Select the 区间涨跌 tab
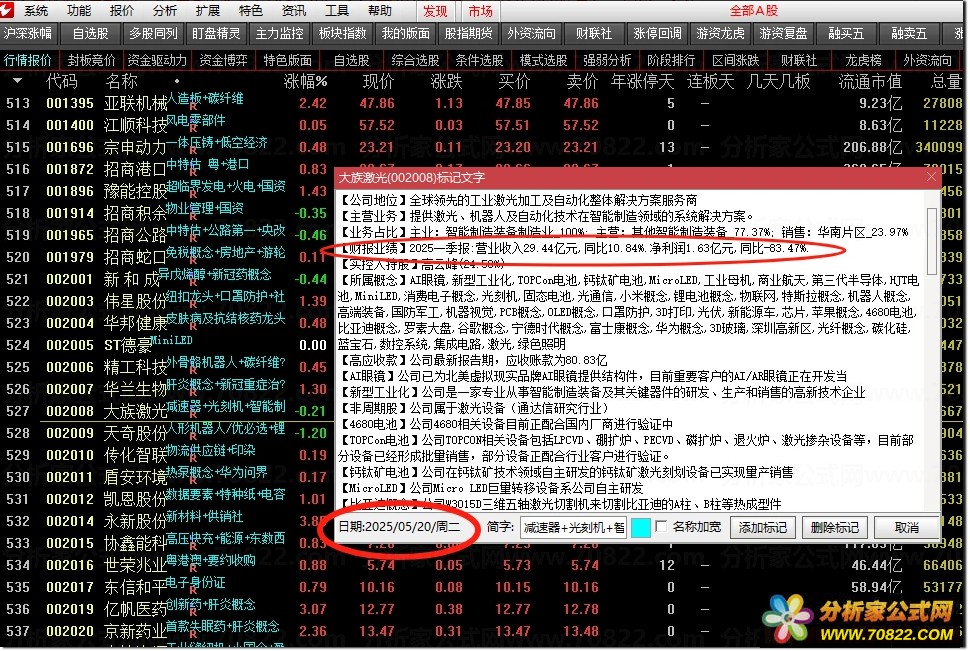This screenshot has width=970, height=651. click(x=736, y=60)
